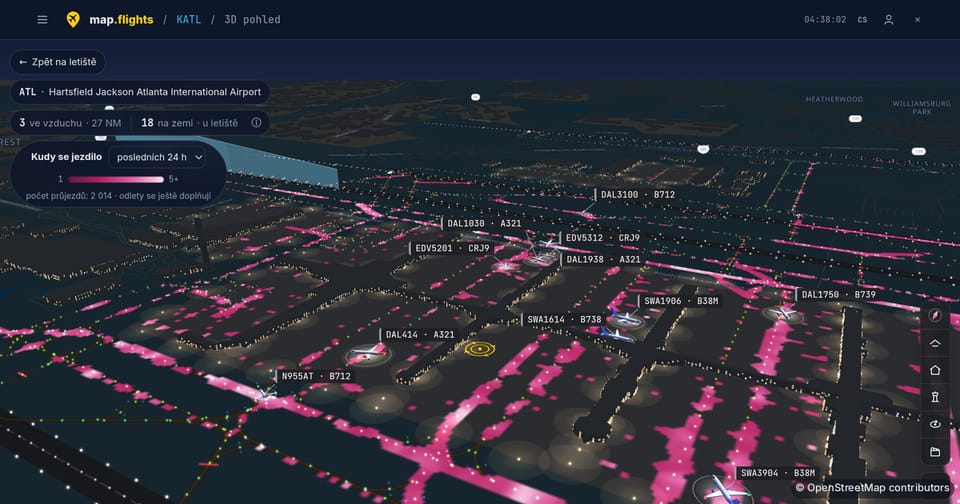This screenshot has width=960, height=504.
Task: Click the home view icon
Action: (x=935, y=370)
